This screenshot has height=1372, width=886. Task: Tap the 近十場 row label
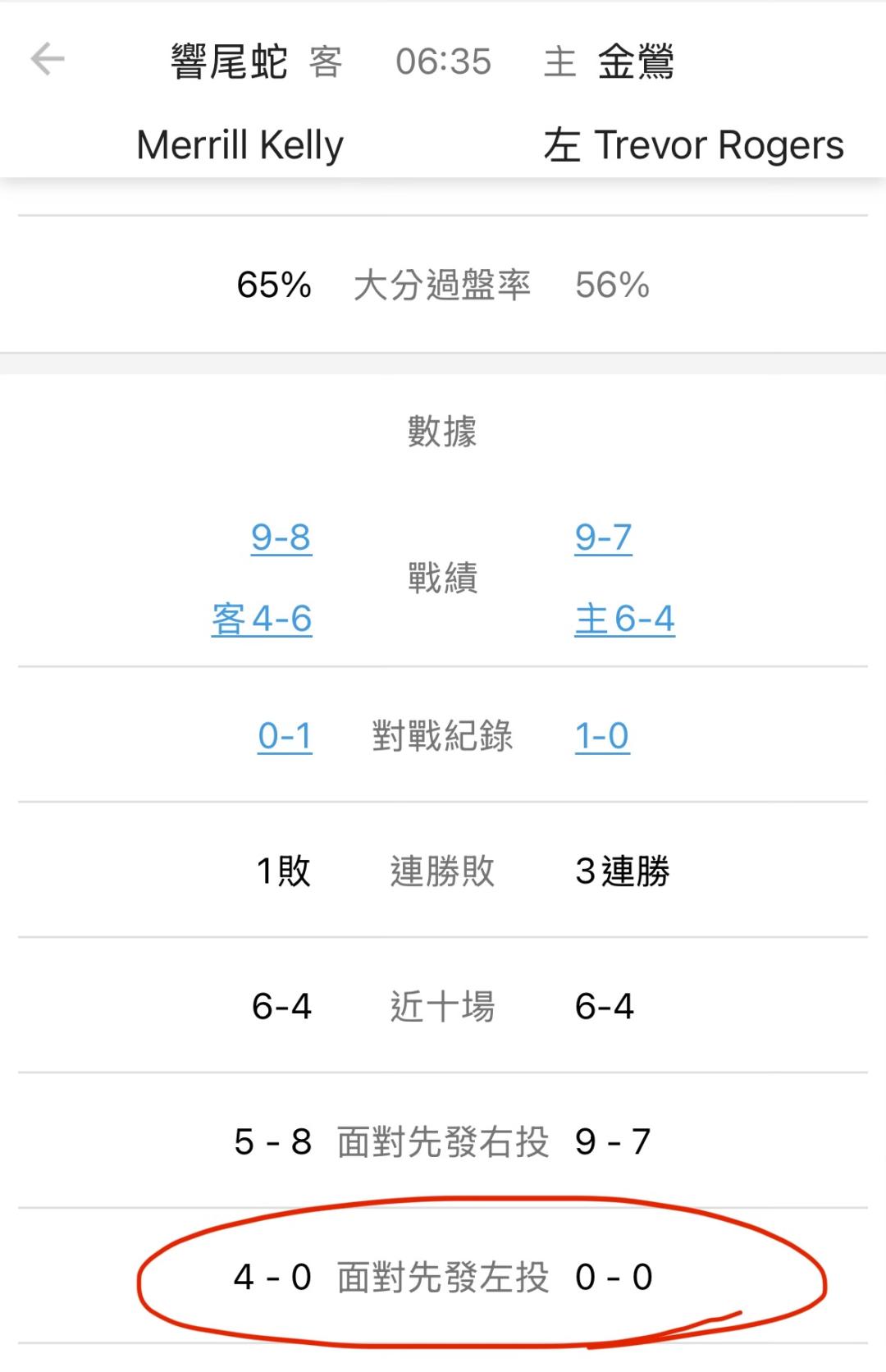(442, 1007)
